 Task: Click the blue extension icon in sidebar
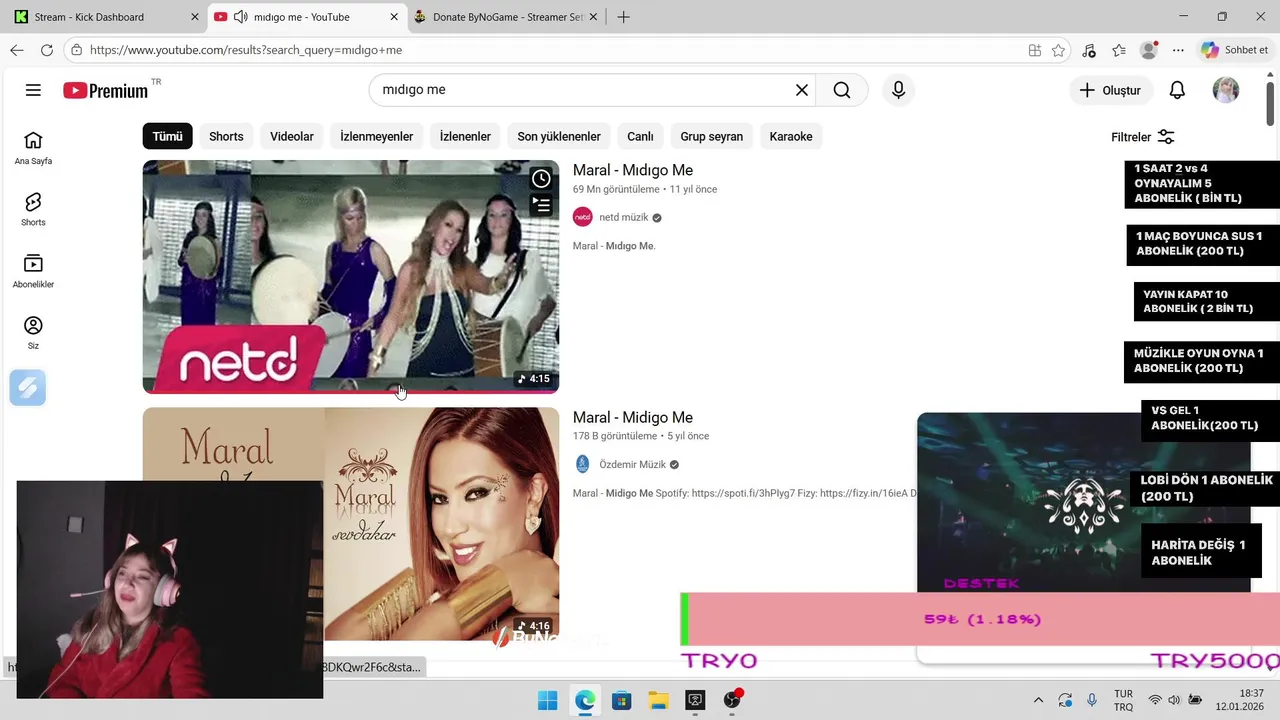(28, 387)
